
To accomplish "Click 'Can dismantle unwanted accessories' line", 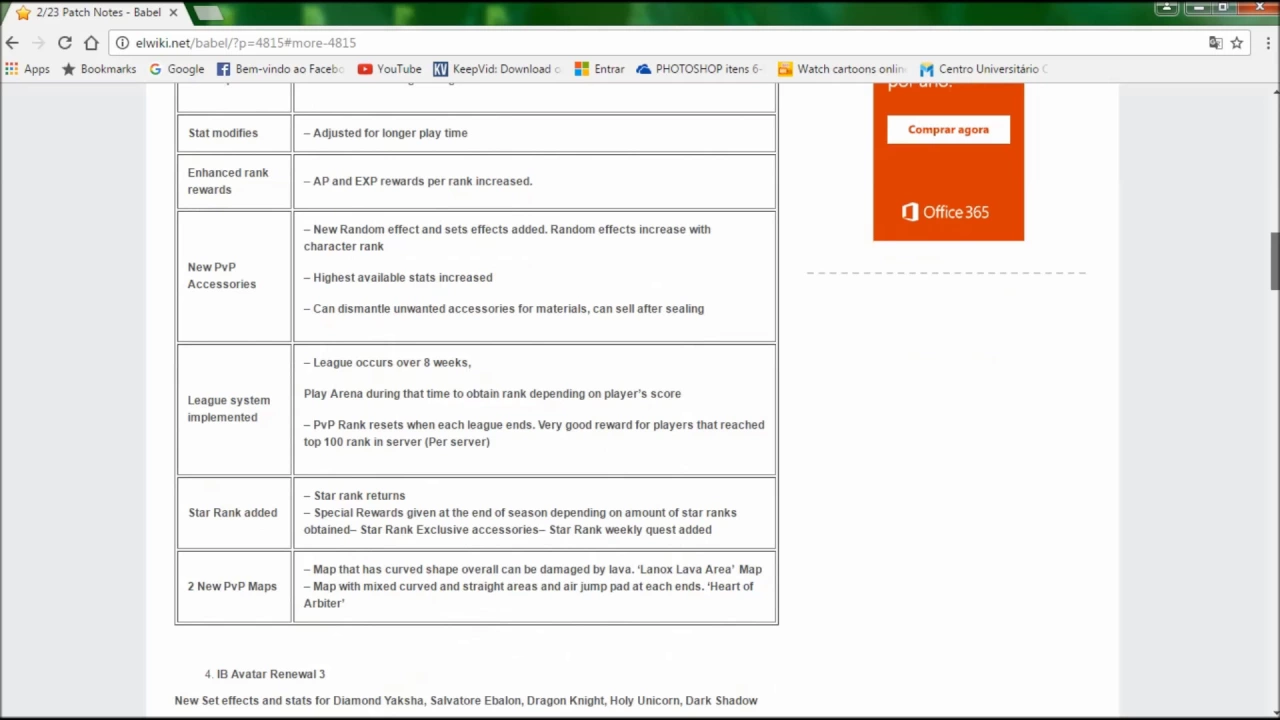I will click(x=504, y=308).
